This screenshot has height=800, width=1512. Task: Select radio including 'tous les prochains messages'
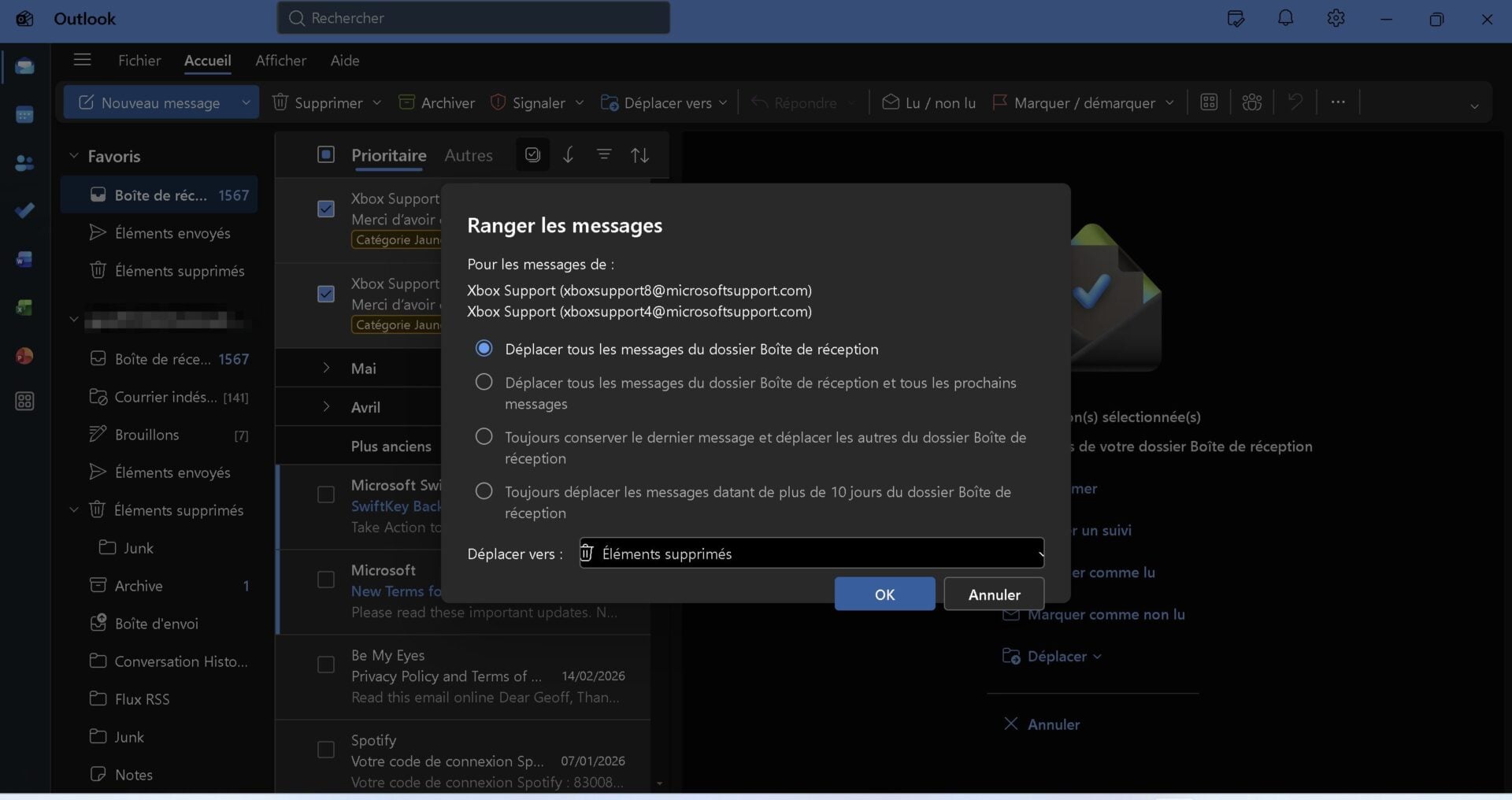click(x=484, y=382)
